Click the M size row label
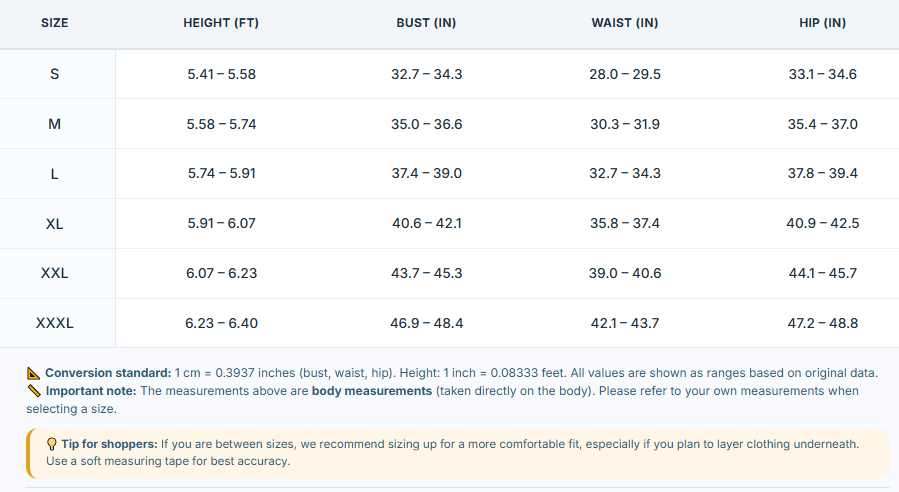 click(54, 124)
